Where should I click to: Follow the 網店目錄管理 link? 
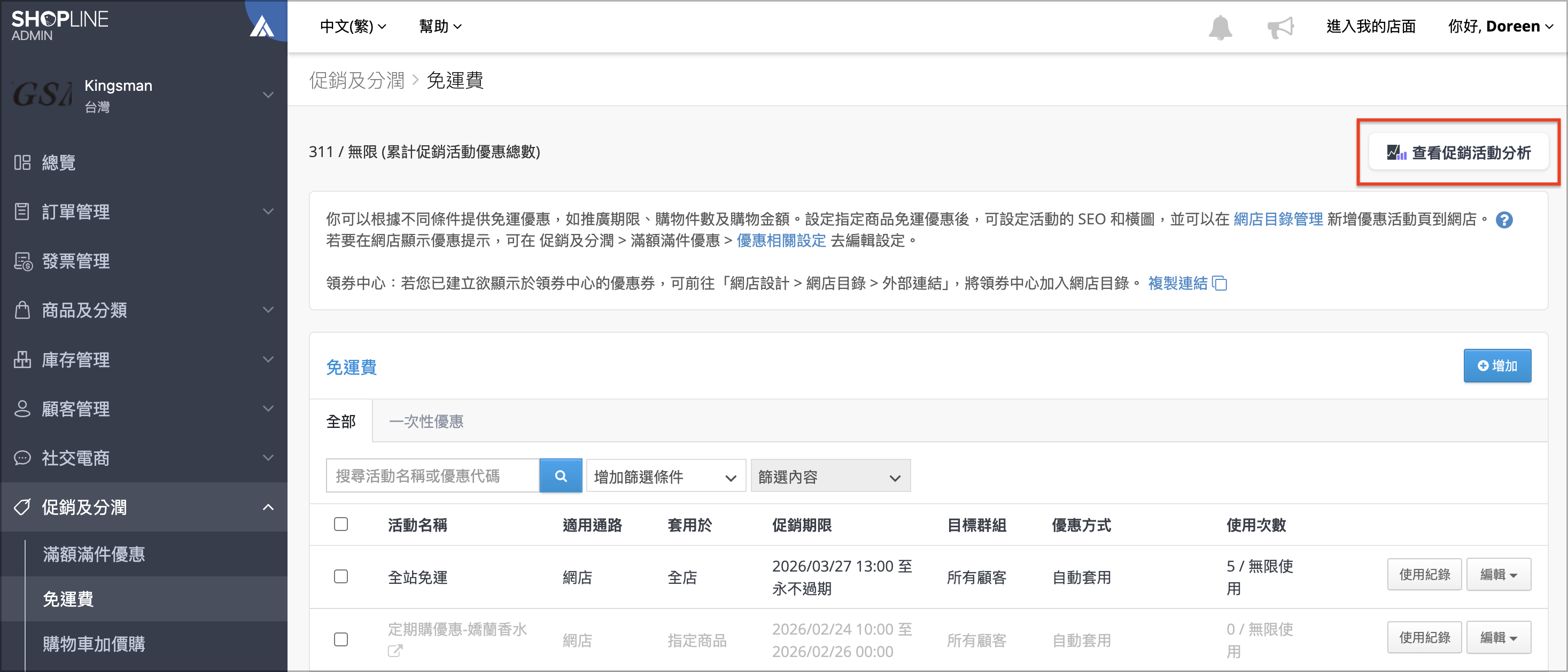click(1278, 220)
